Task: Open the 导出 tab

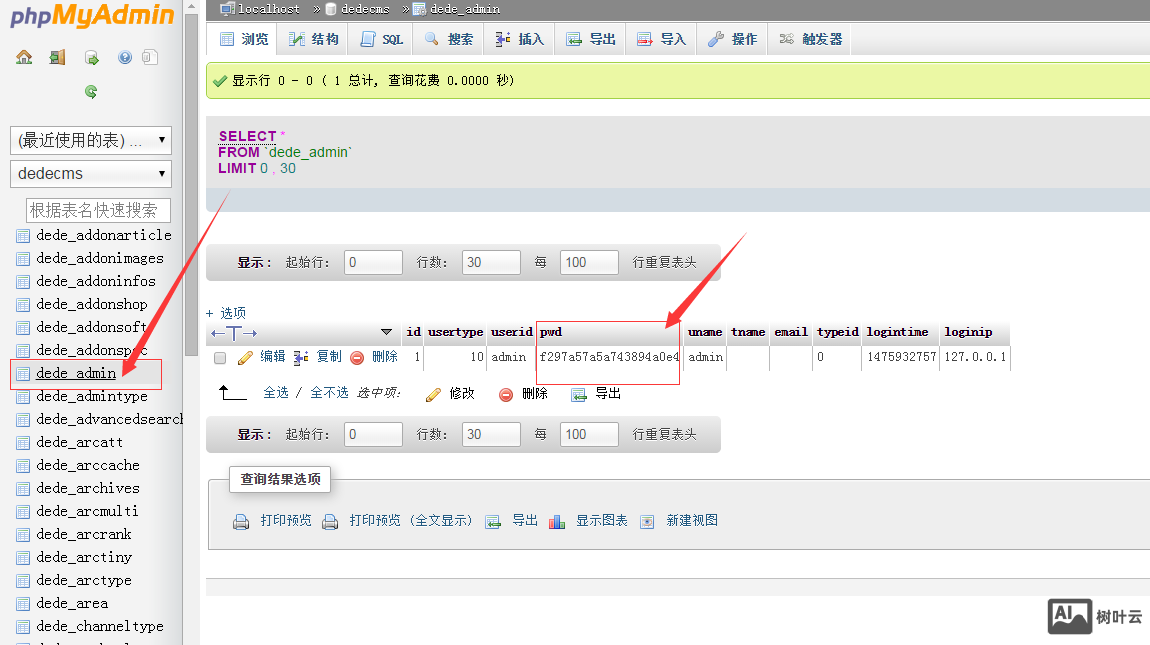Action: pos(591,39)
